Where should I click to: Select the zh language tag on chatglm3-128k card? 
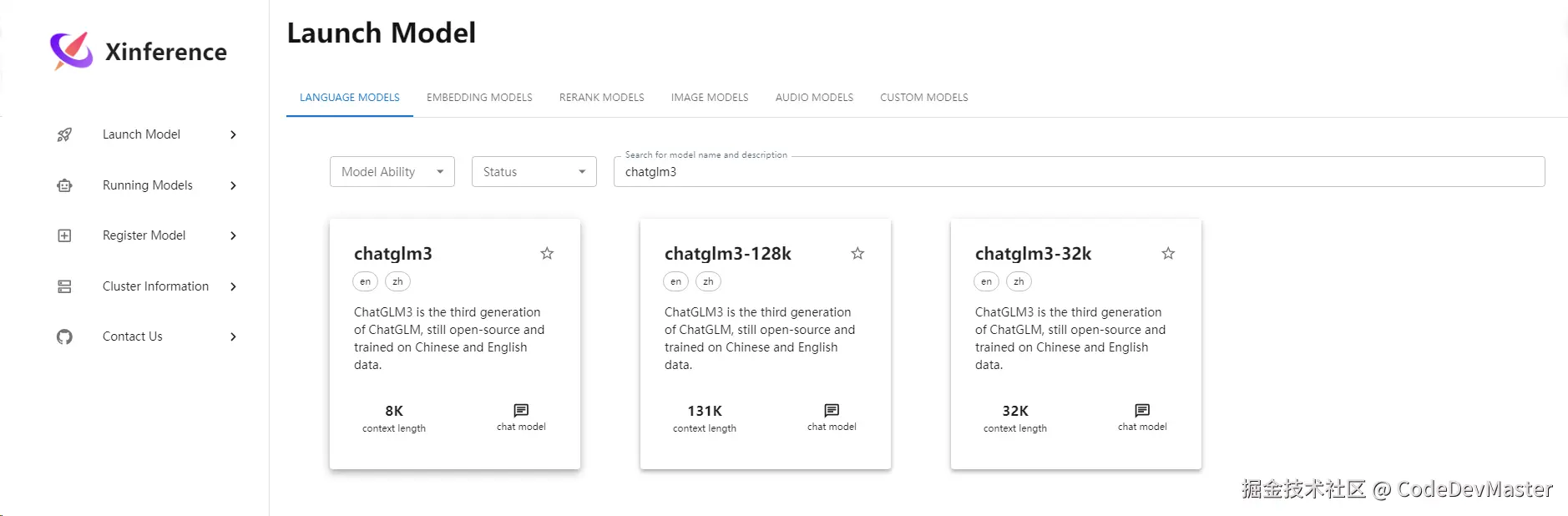click(x=708, y=281)
